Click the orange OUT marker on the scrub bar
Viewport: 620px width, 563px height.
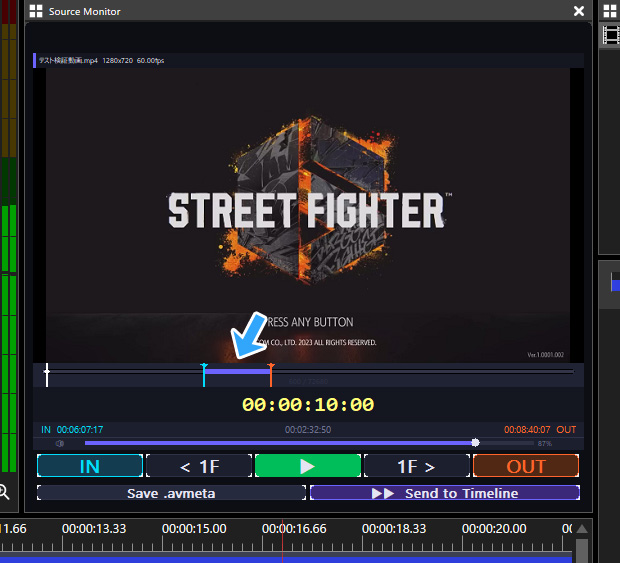tap(271, 374)
